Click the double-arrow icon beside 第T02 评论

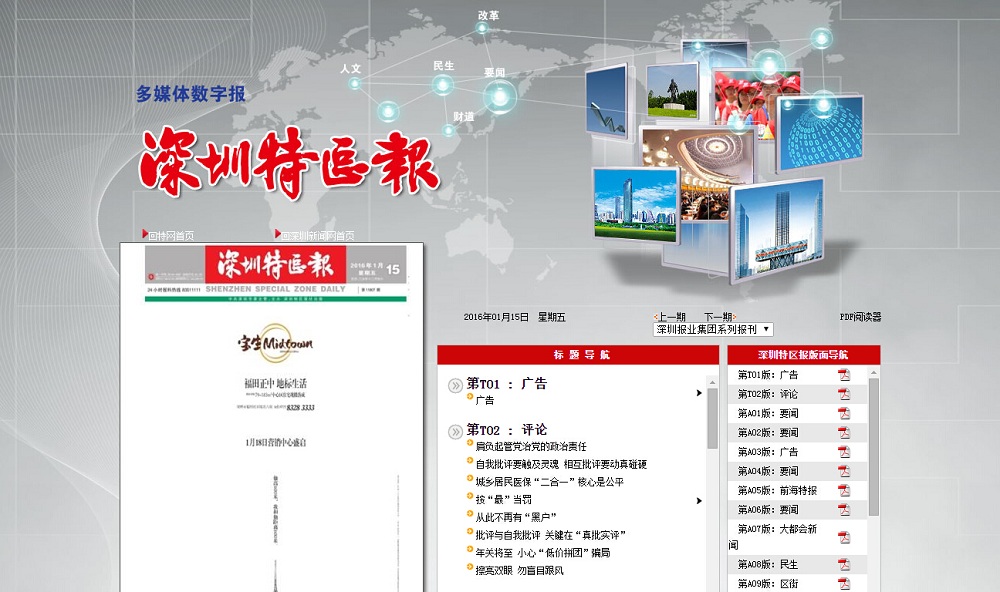(x=455, y=432)
